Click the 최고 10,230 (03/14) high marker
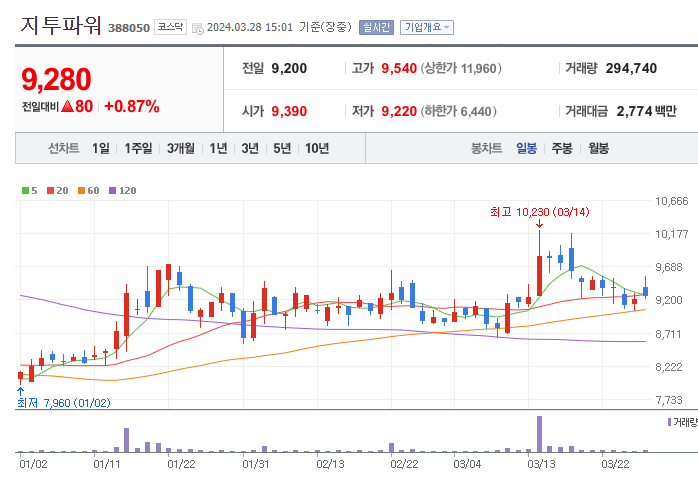This screenshot has width=698, height=482. pos(540,212)
